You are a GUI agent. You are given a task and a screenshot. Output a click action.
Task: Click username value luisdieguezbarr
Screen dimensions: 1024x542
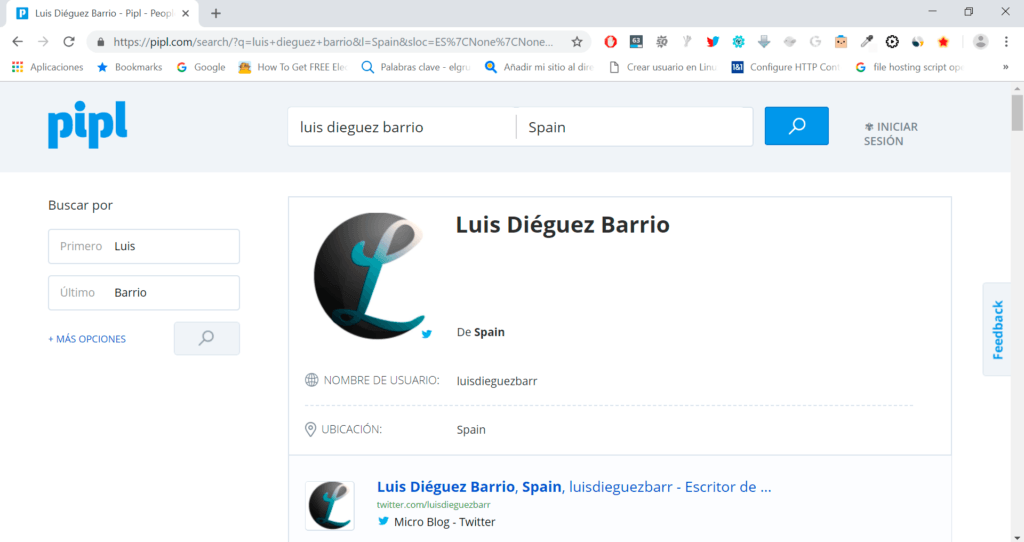(x=497, y=381)
